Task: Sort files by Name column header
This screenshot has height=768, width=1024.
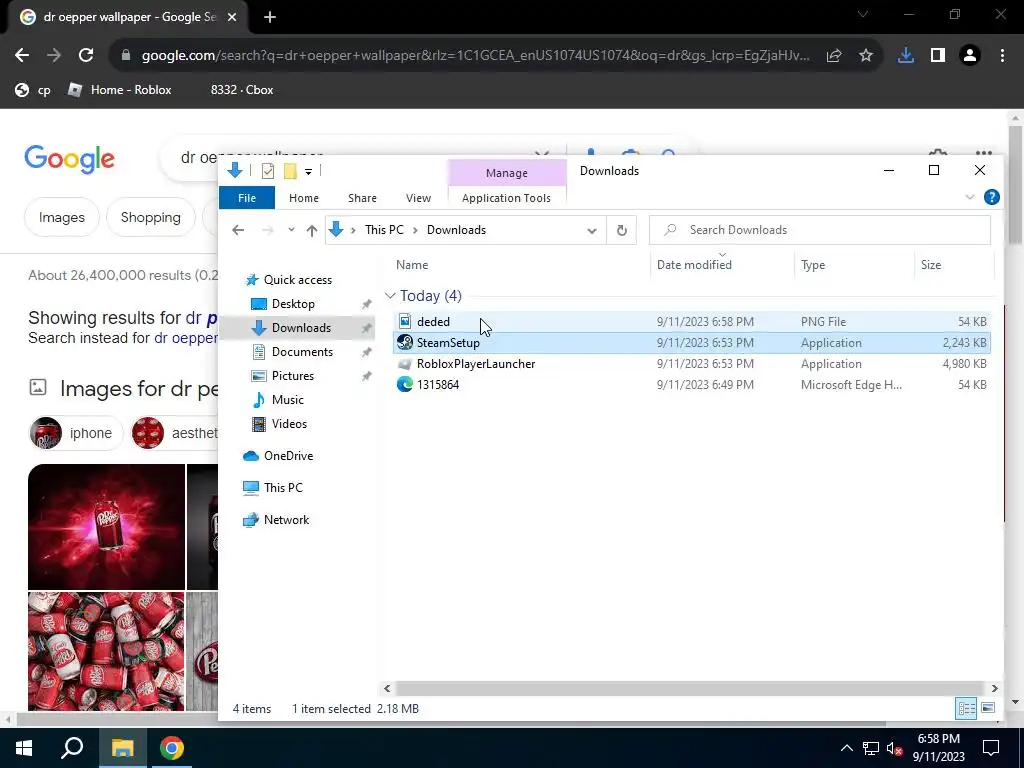Action: point(412,264)
